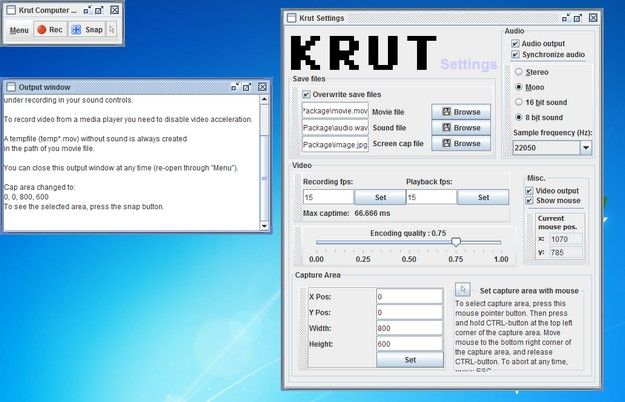Browse for the Sound file
This screenshot has width=625, height=402.
(461, 128)
